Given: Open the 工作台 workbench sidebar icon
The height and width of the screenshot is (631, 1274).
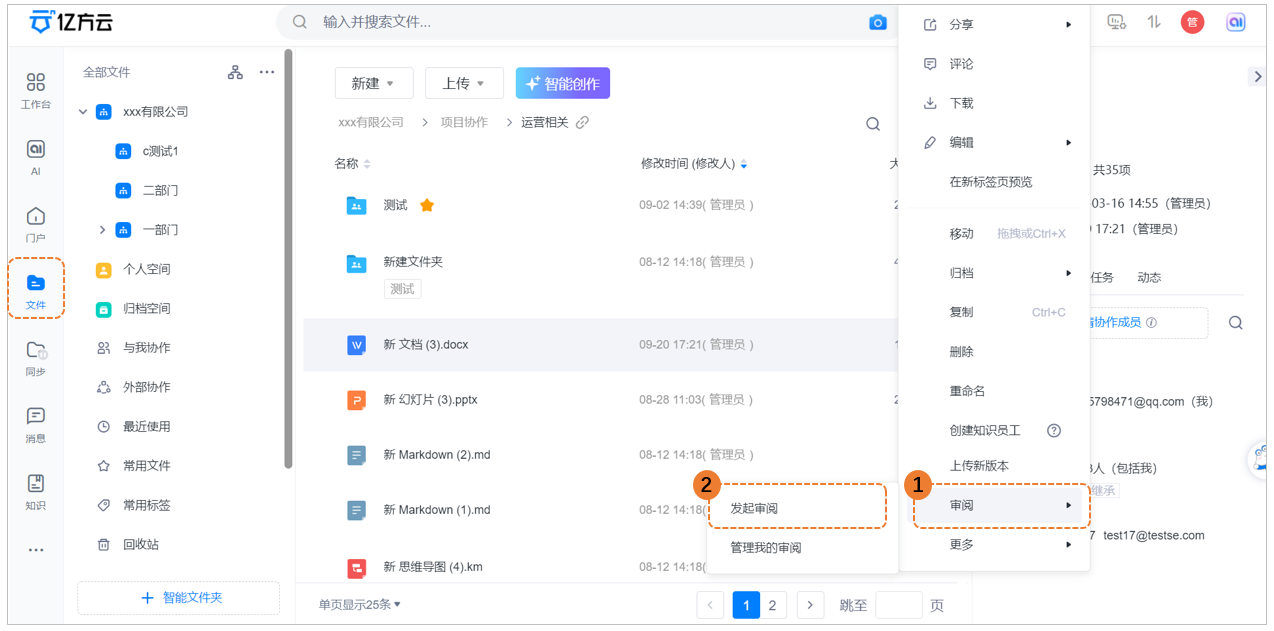Looking at the screenshot, I should pos(36,88).
